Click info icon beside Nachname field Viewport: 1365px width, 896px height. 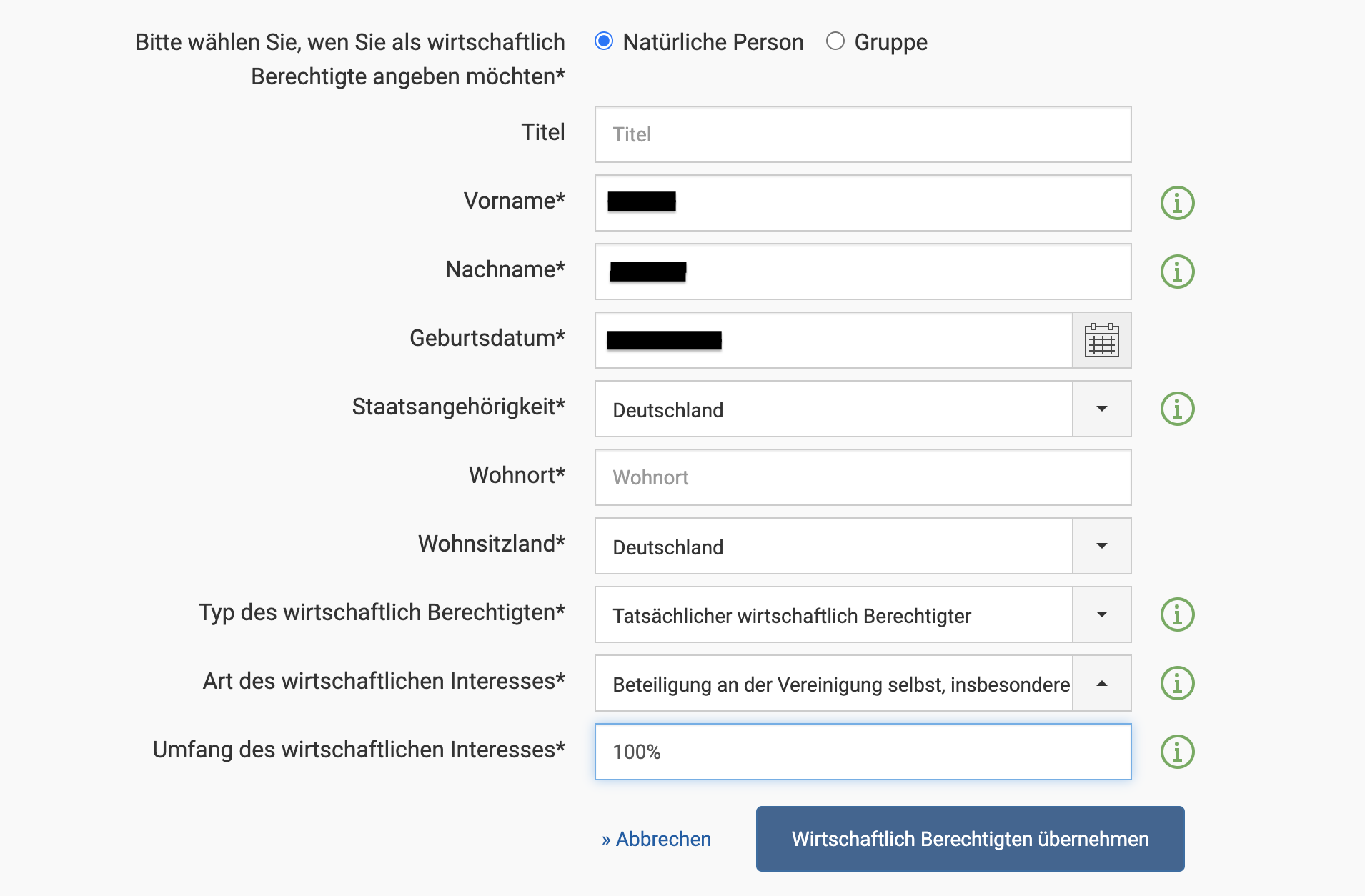(x=1177, y=272)
